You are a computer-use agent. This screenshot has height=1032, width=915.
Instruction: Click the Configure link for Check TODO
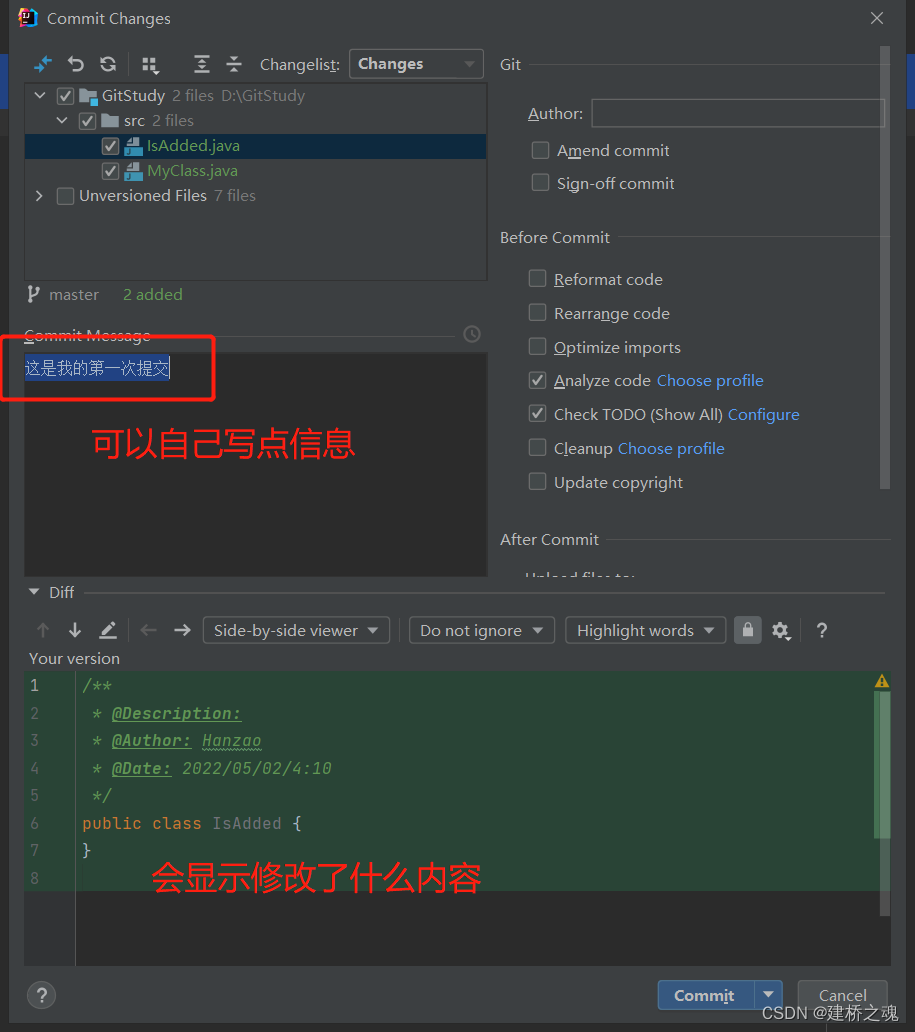point(764,415)
